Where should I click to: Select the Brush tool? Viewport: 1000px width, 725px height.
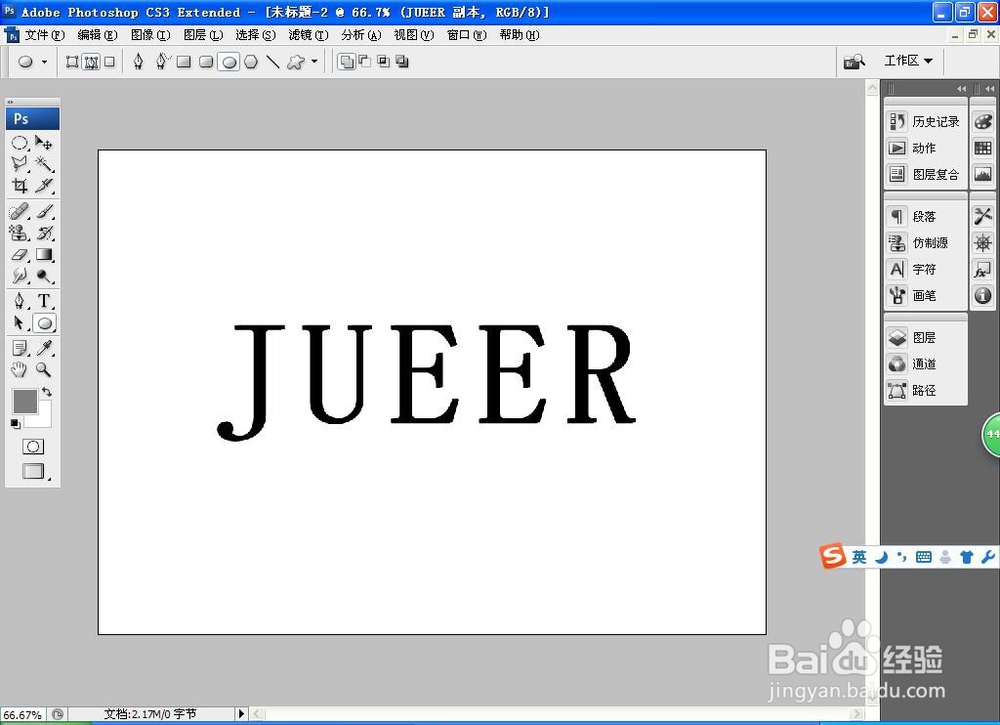click(43, 211)
